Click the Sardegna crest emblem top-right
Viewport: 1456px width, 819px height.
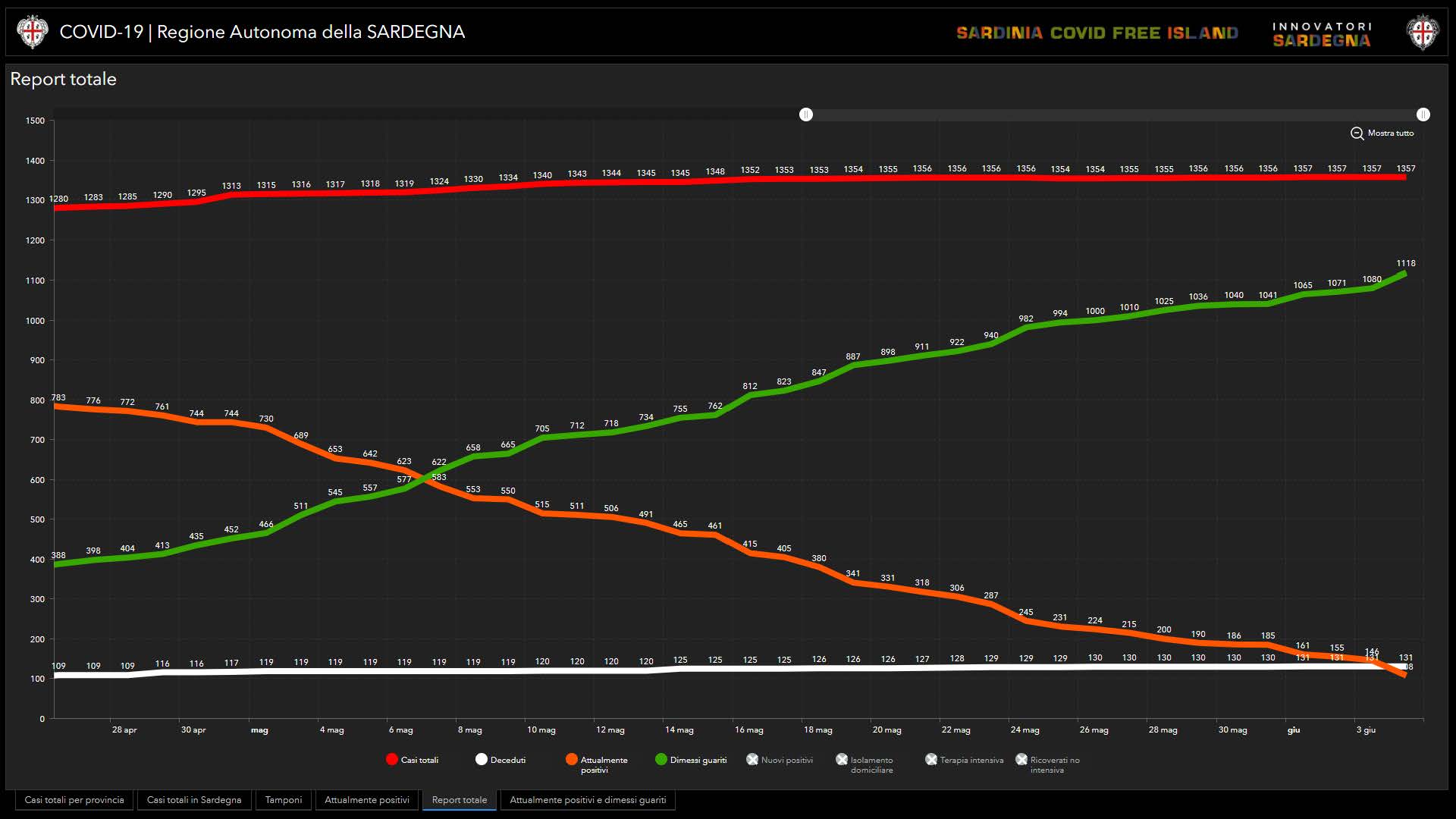click(x=1423, y=33)
